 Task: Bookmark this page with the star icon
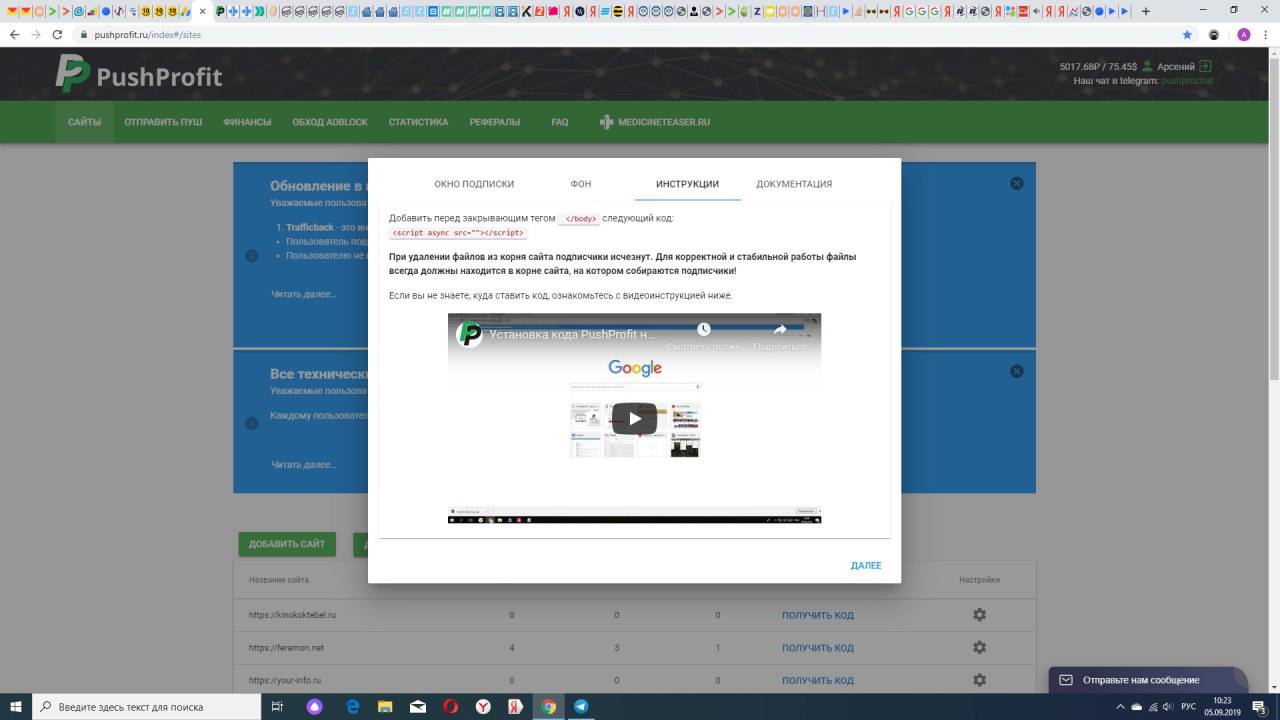1187,34
